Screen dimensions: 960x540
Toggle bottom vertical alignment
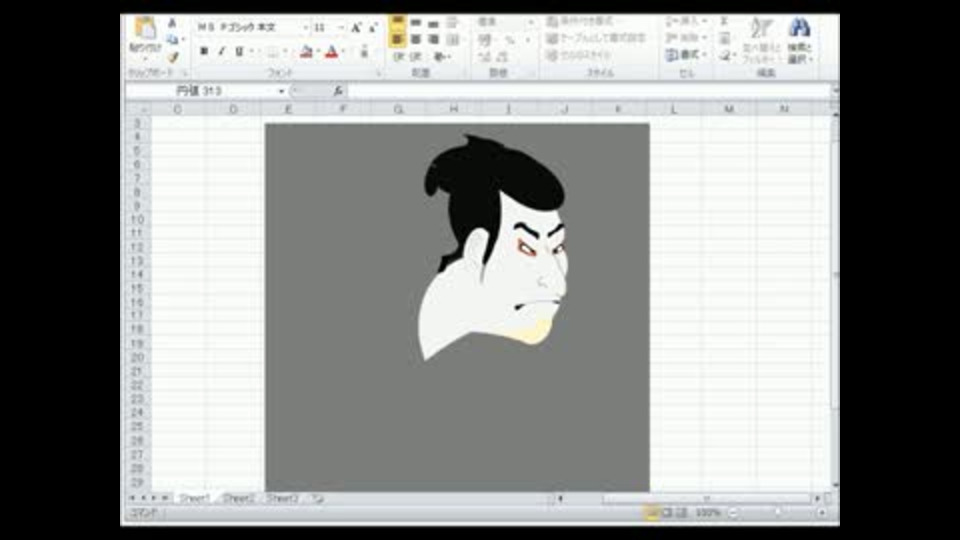pyautogui.click(x=433, y=23)
